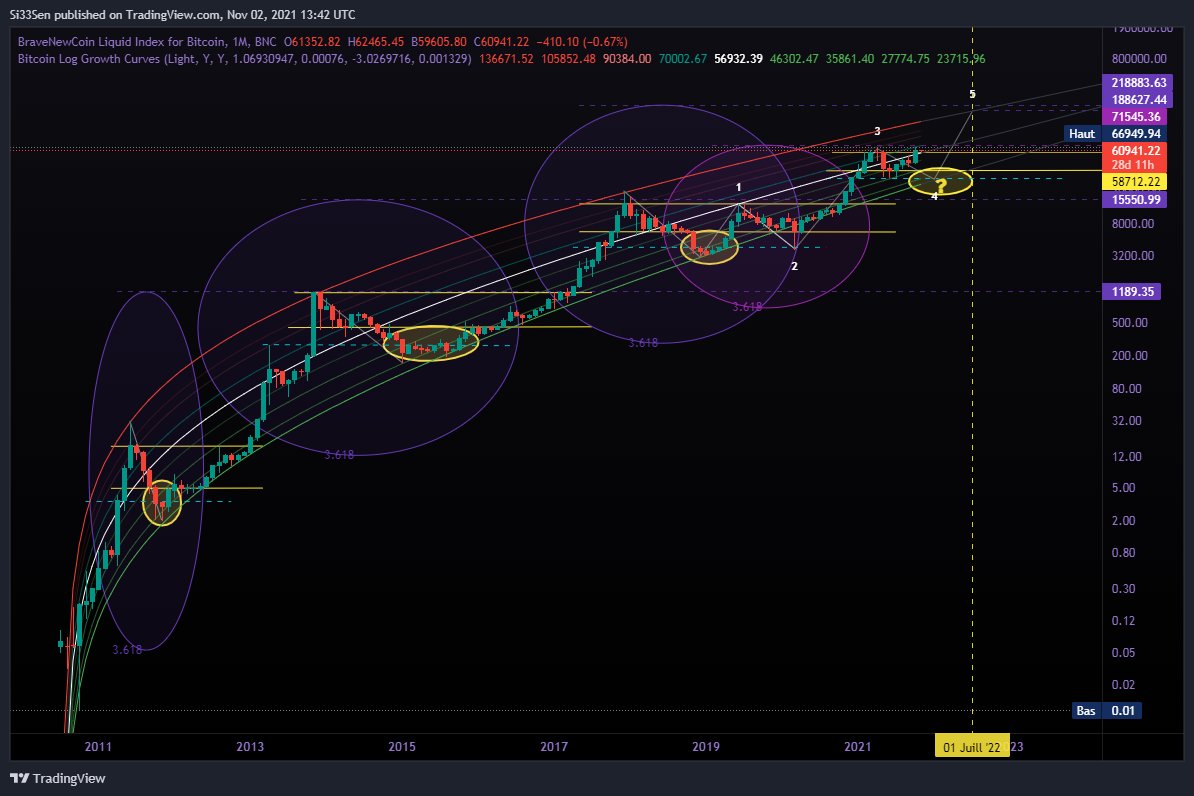Screen dimensions: 1194x796
Task: Click the 1189.35 price label
Action: click(x=1132, y=292)
